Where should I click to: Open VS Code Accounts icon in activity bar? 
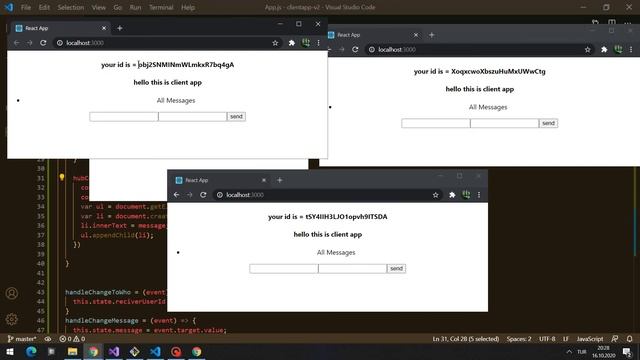(12, 293)
